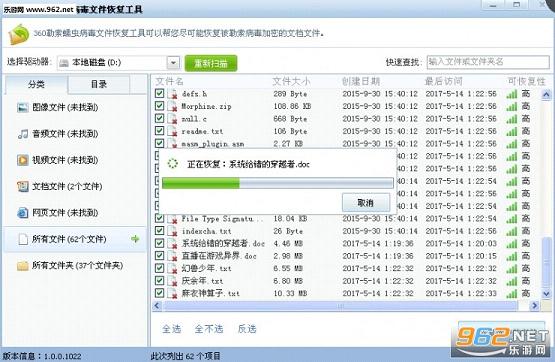Click the green 重新扫描 button
The width and height of the screenshot is (555, 362).
click(x=211, y=63)
